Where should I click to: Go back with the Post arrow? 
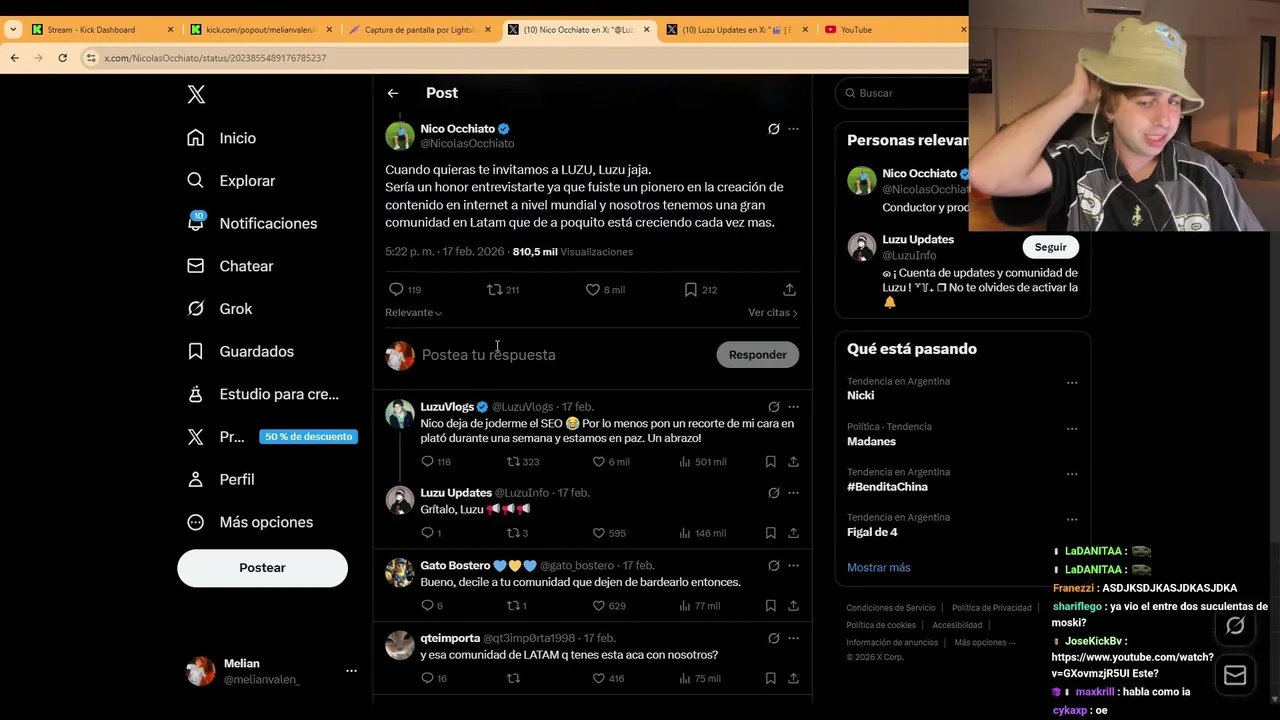click(x=393, y=93)
